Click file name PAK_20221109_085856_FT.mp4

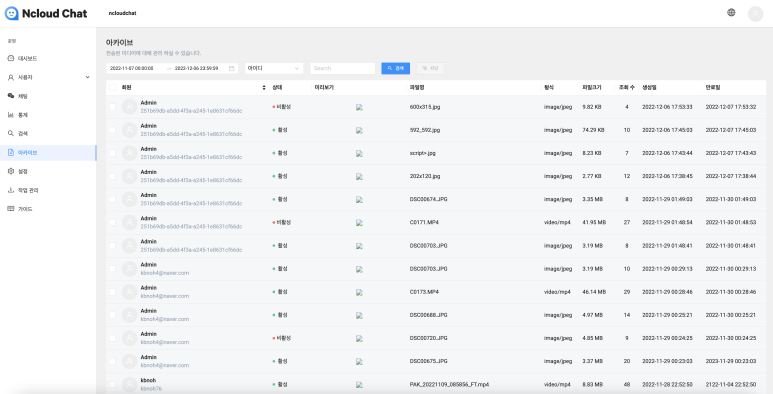449,385
